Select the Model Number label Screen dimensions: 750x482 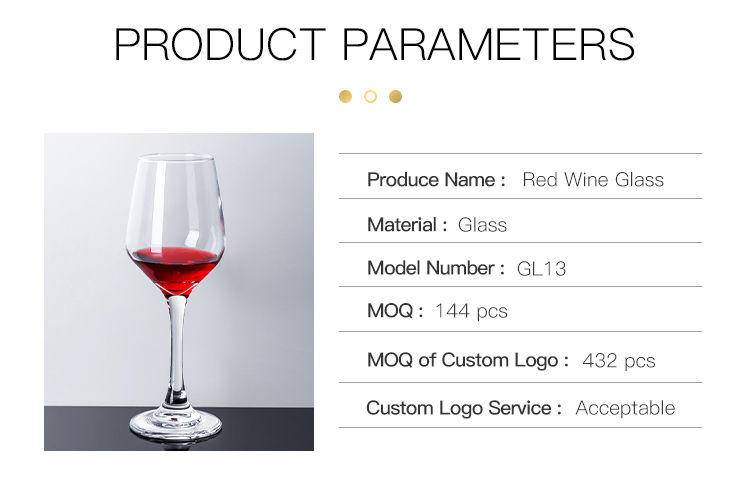pos(436,268)
